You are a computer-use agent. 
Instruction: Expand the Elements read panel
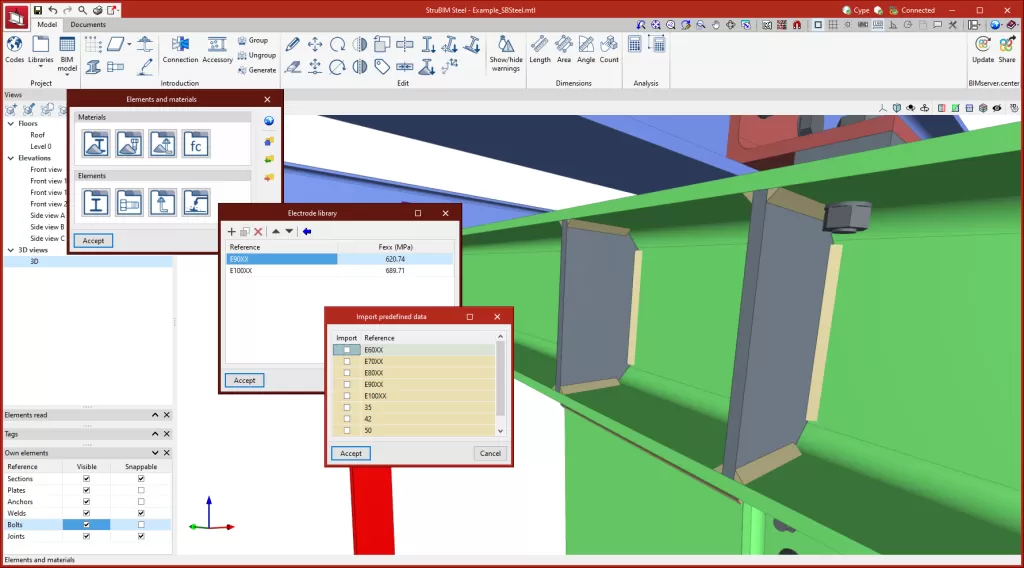(x=155, y=415)
